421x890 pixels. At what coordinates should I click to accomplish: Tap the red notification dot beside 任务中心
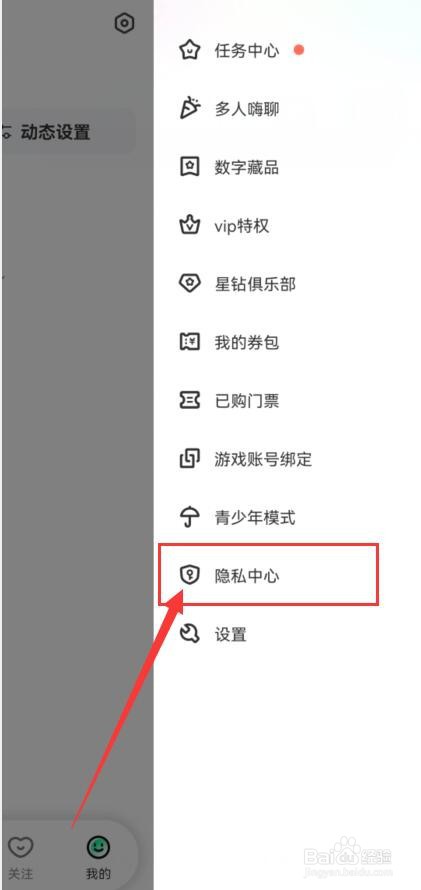(298, 50)
